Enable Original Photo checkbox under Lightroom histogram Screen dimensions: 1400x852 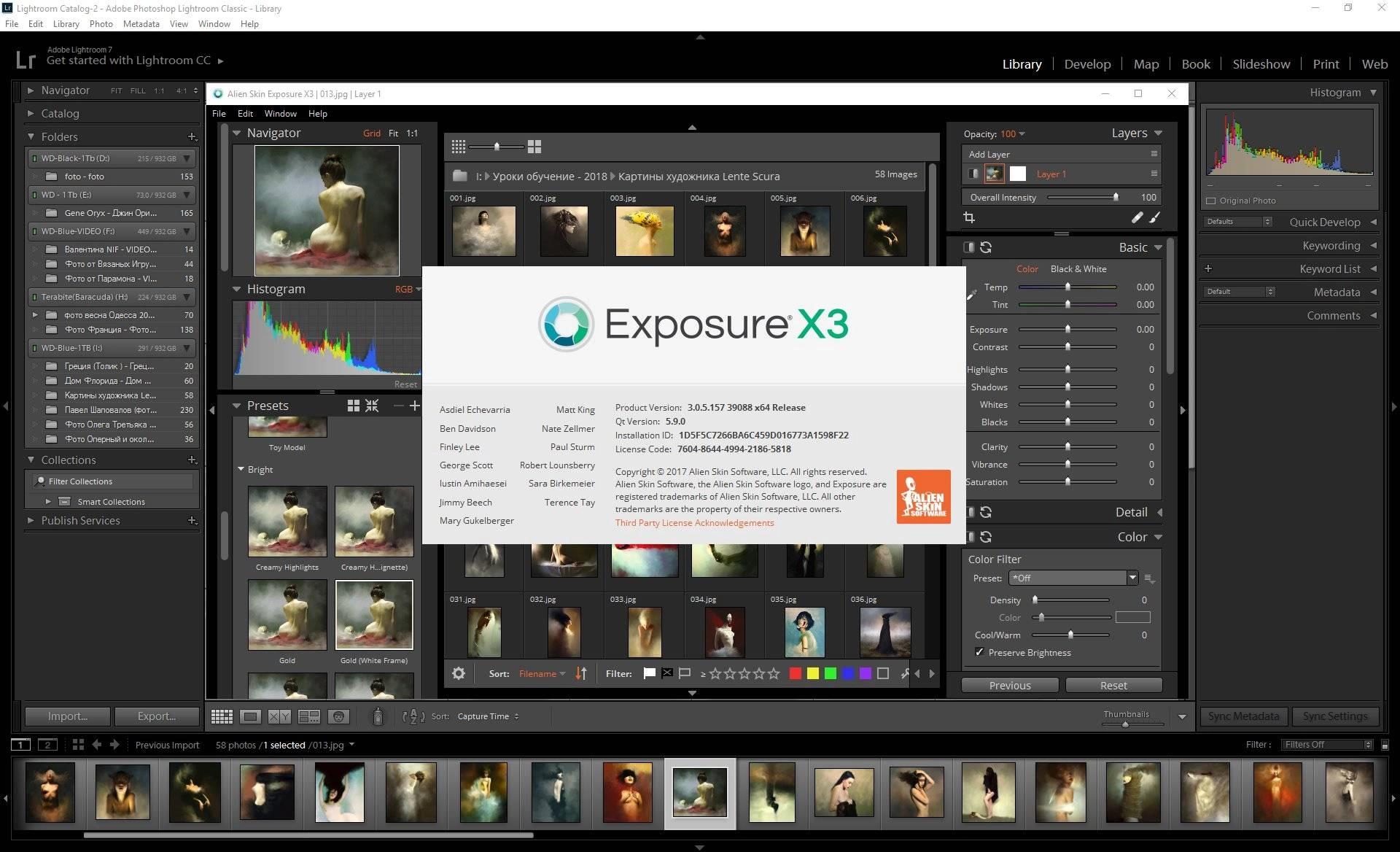pyautogui.click(x=1211, y=201)
